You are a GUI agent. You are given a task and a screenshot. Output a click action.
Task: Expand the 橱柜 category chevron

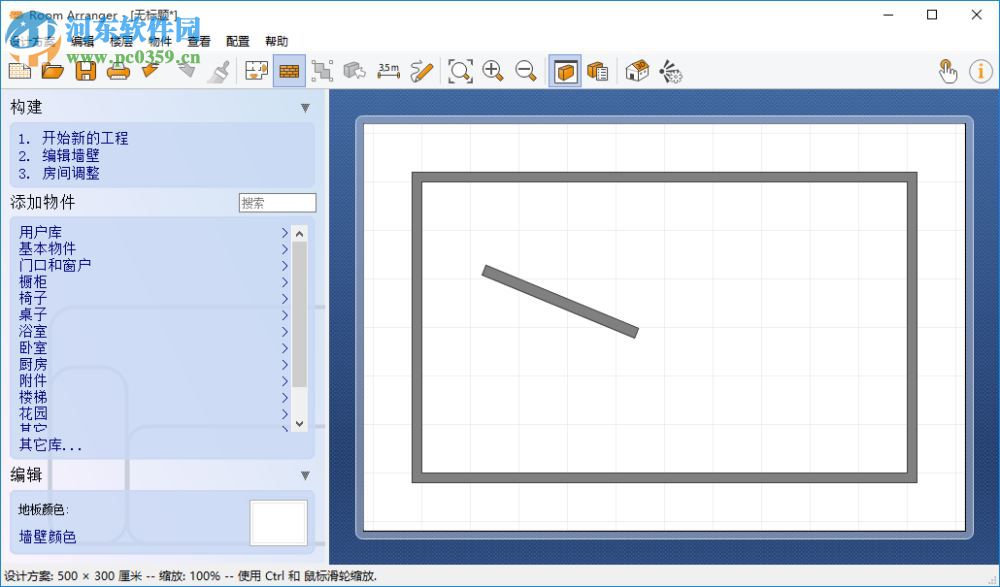284,282
